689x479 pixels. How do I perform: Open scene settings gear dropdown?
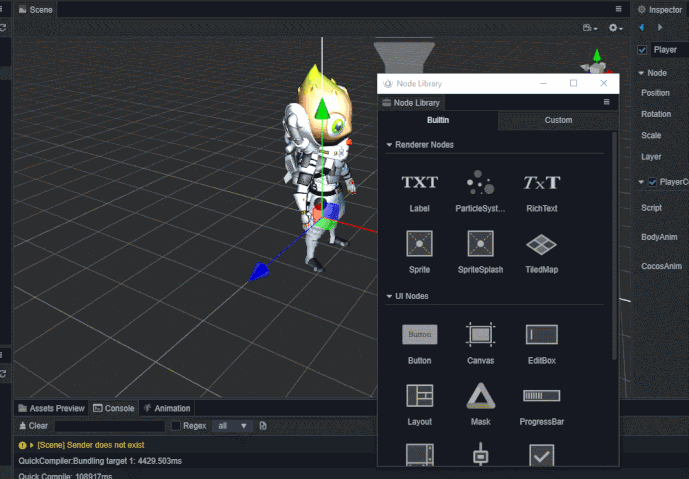[615, 28]
